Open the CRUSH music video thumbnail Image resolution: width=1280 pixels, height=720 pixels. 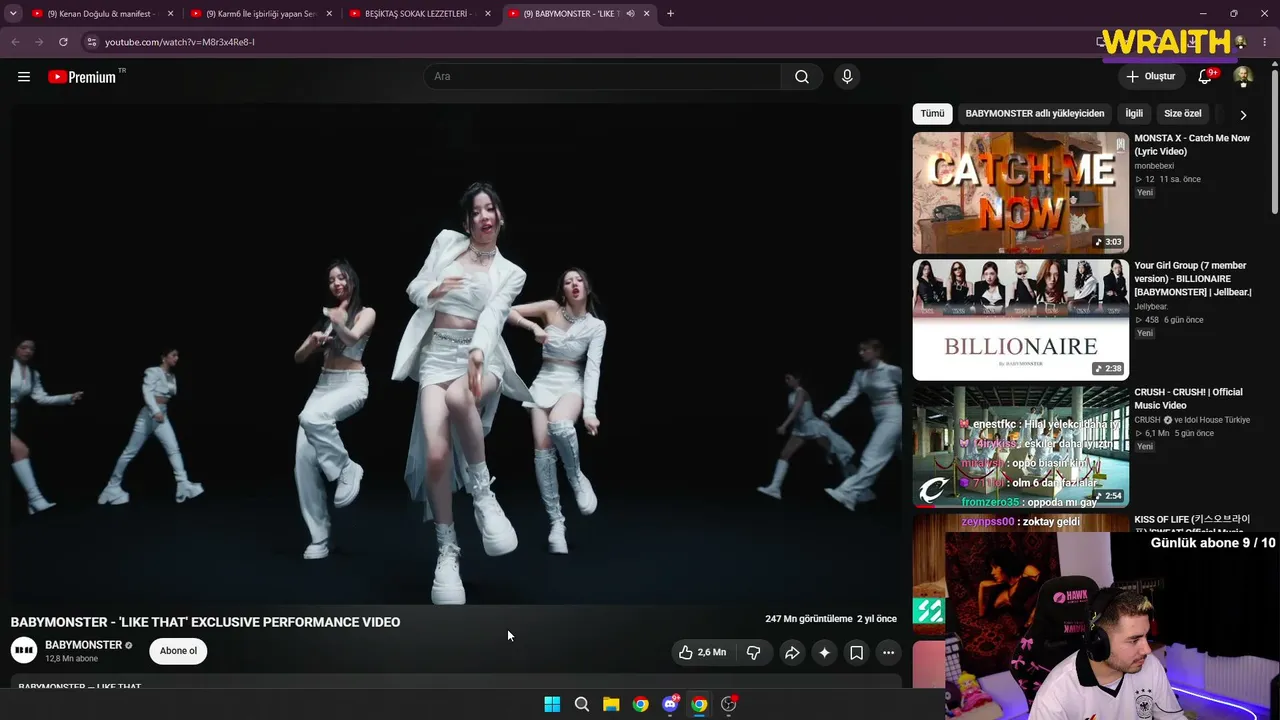pos(1020,447)
